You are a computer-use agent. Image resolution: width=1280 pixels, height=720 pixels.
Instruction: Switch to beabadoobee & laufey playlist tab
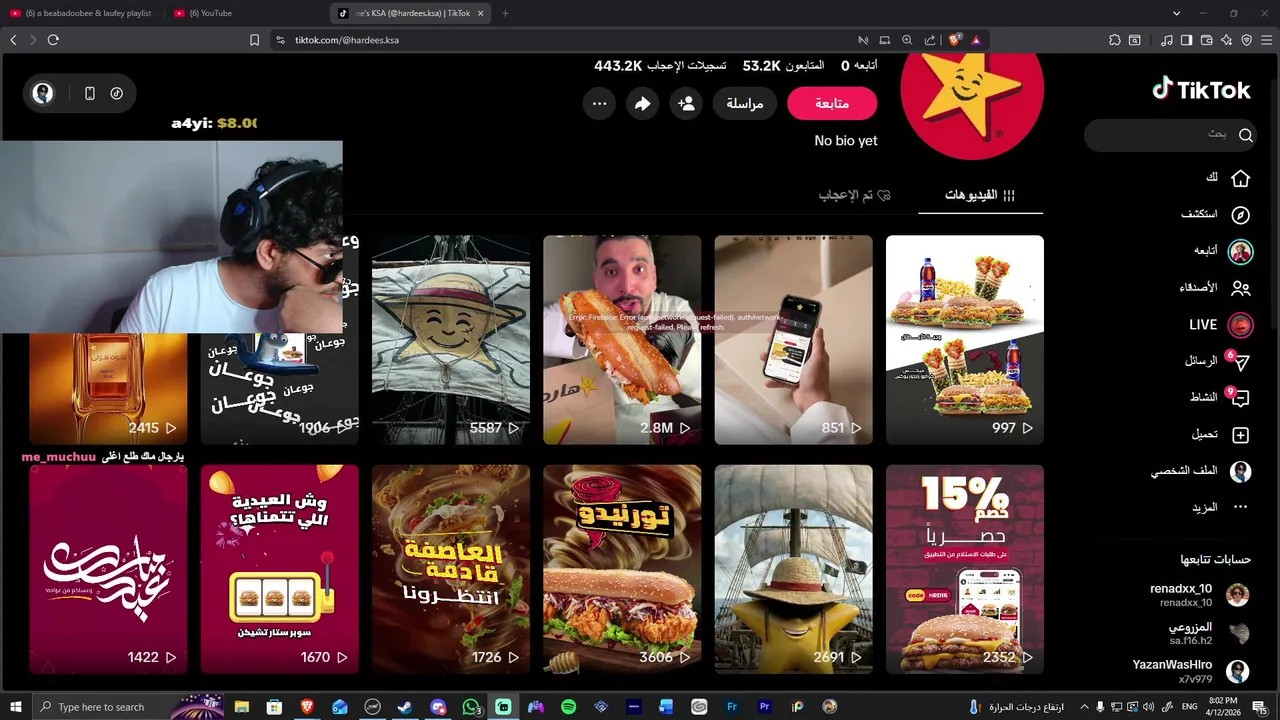pos(82,13)
